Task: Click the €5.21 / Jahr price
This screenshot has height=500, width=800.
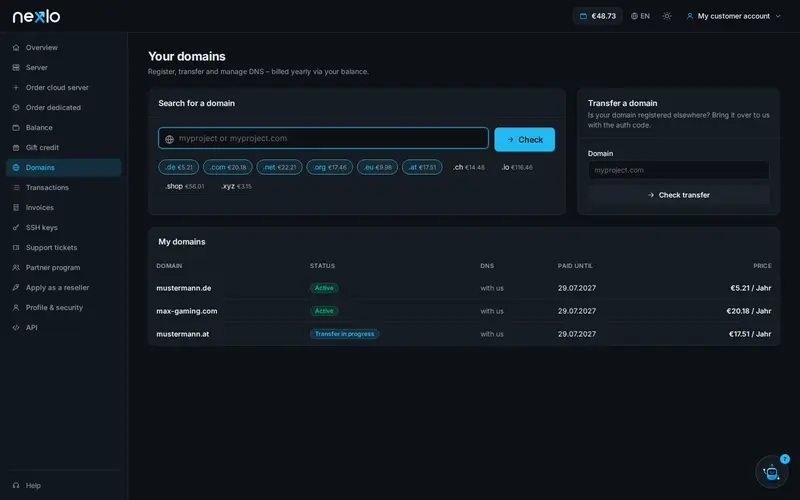Action: [x=751, y=288]
